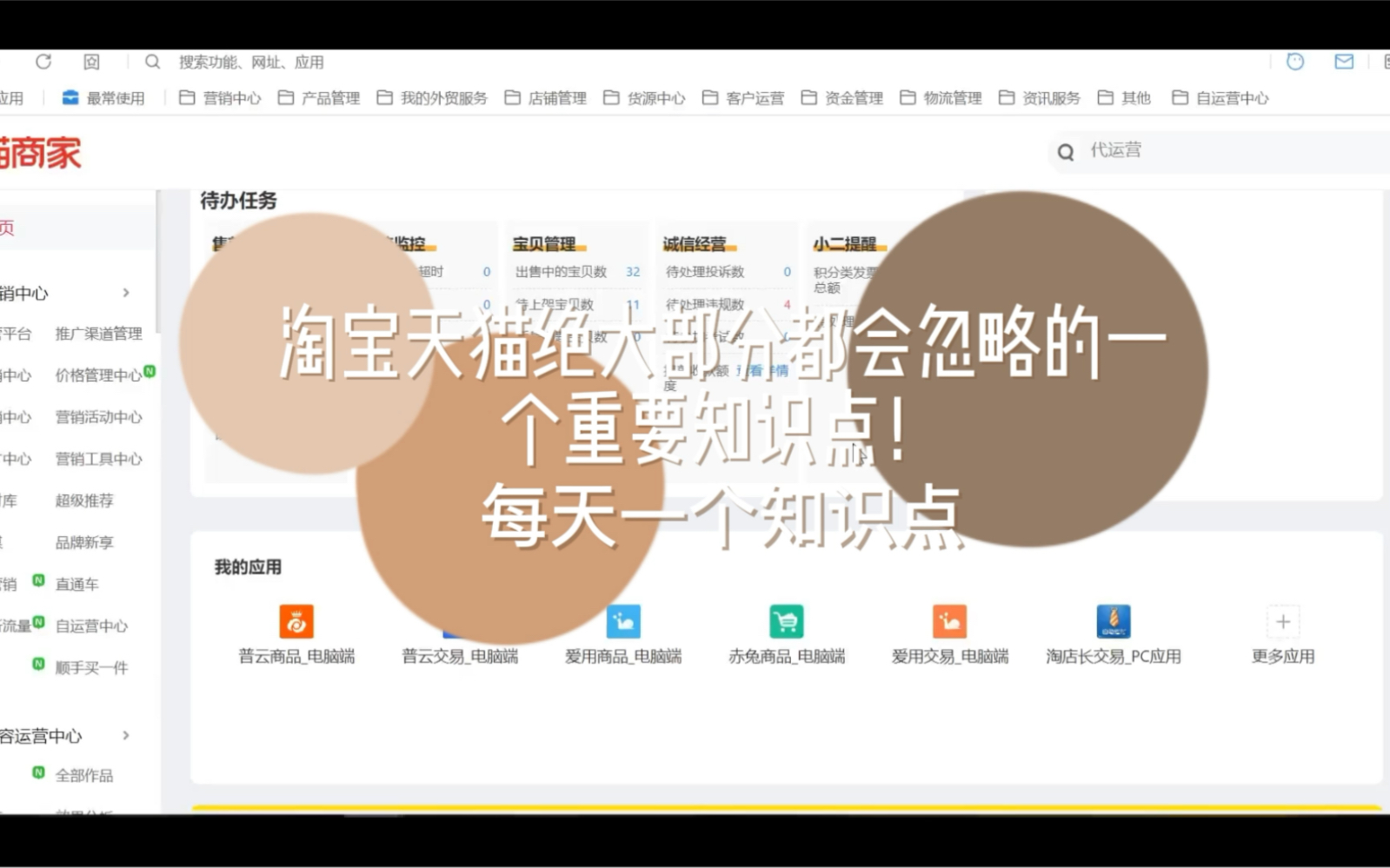This screenshot has height=868, width=1390.
Task: Click the 出售中的宝贝数 count 32
Action: pyautogui.click(x=633, y=272)
